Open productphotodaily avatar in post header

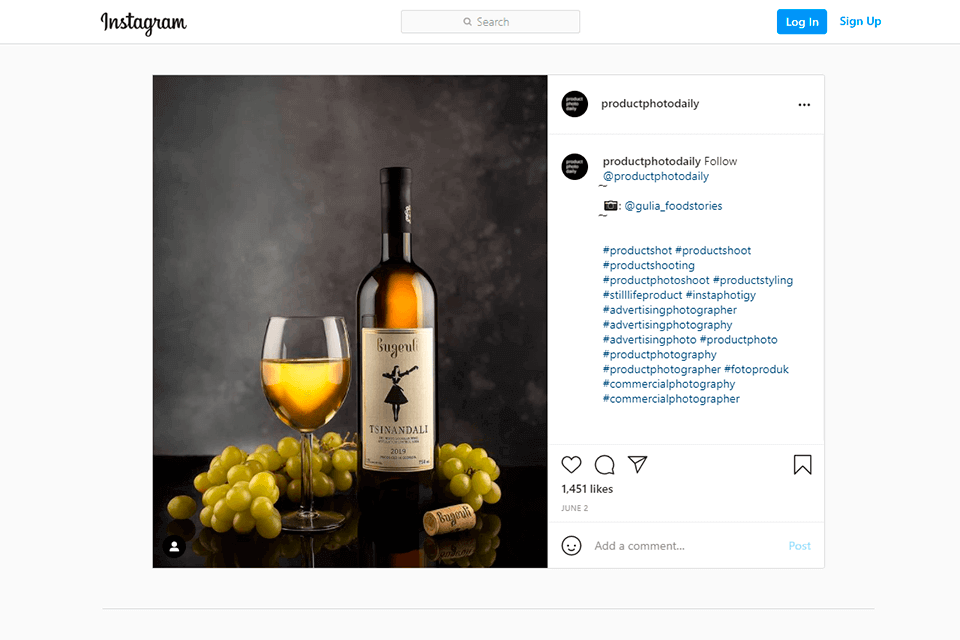point(575,104)
